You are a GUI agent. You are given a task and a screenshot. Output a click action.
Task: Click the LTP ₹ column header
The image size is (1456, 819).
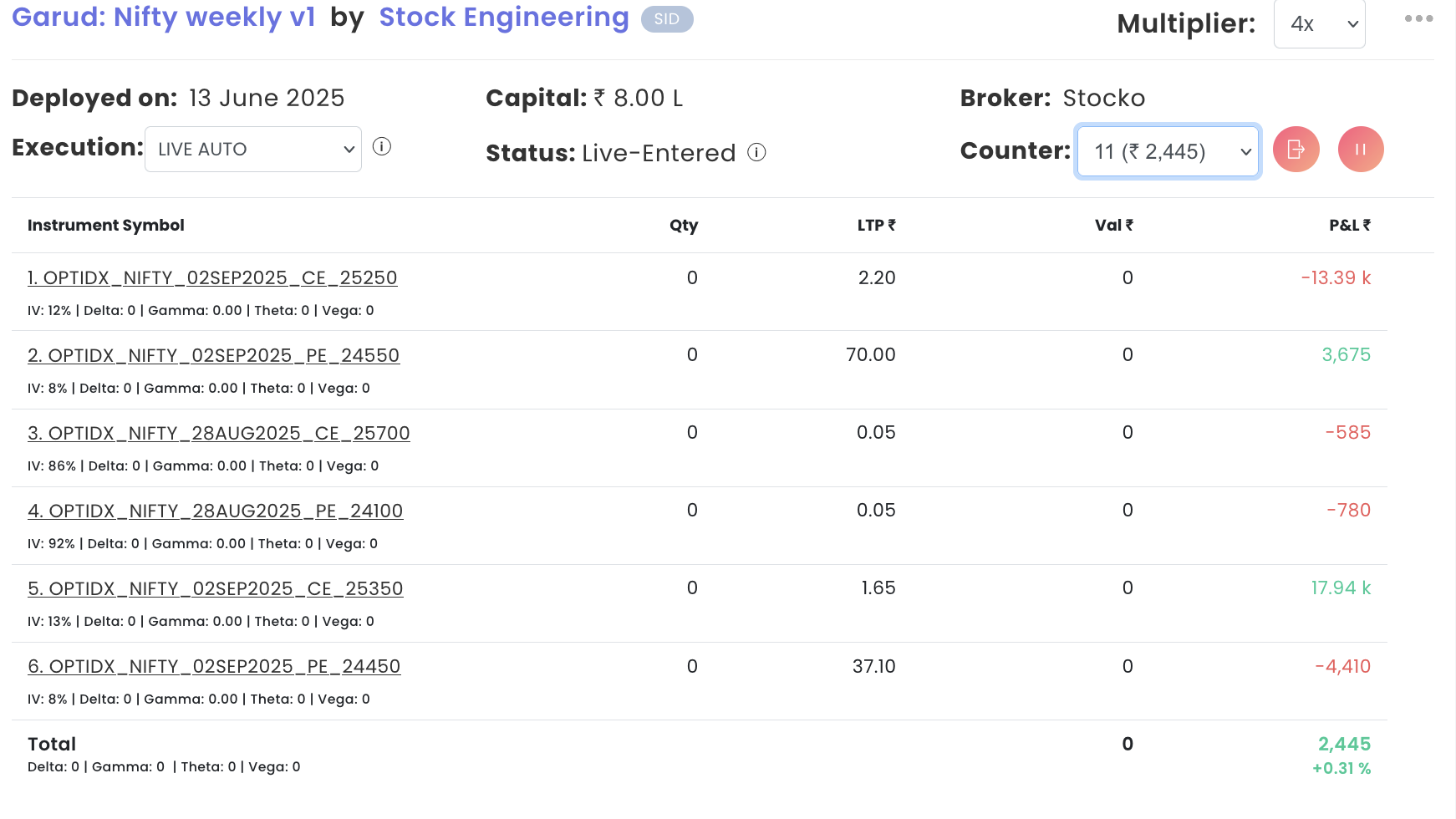coord(876,225)
